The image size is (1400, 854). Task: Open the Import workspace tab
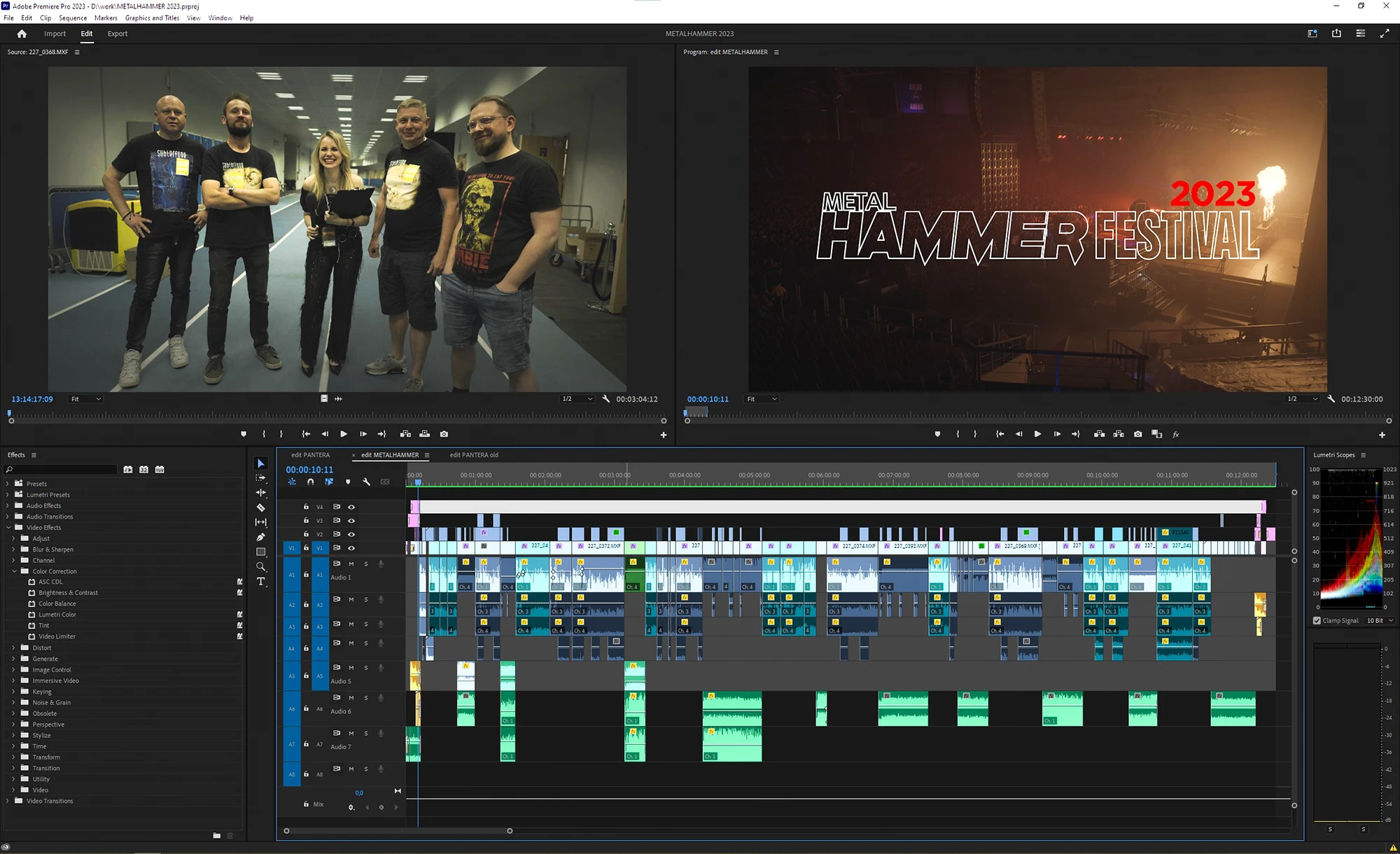click(55, 34)
